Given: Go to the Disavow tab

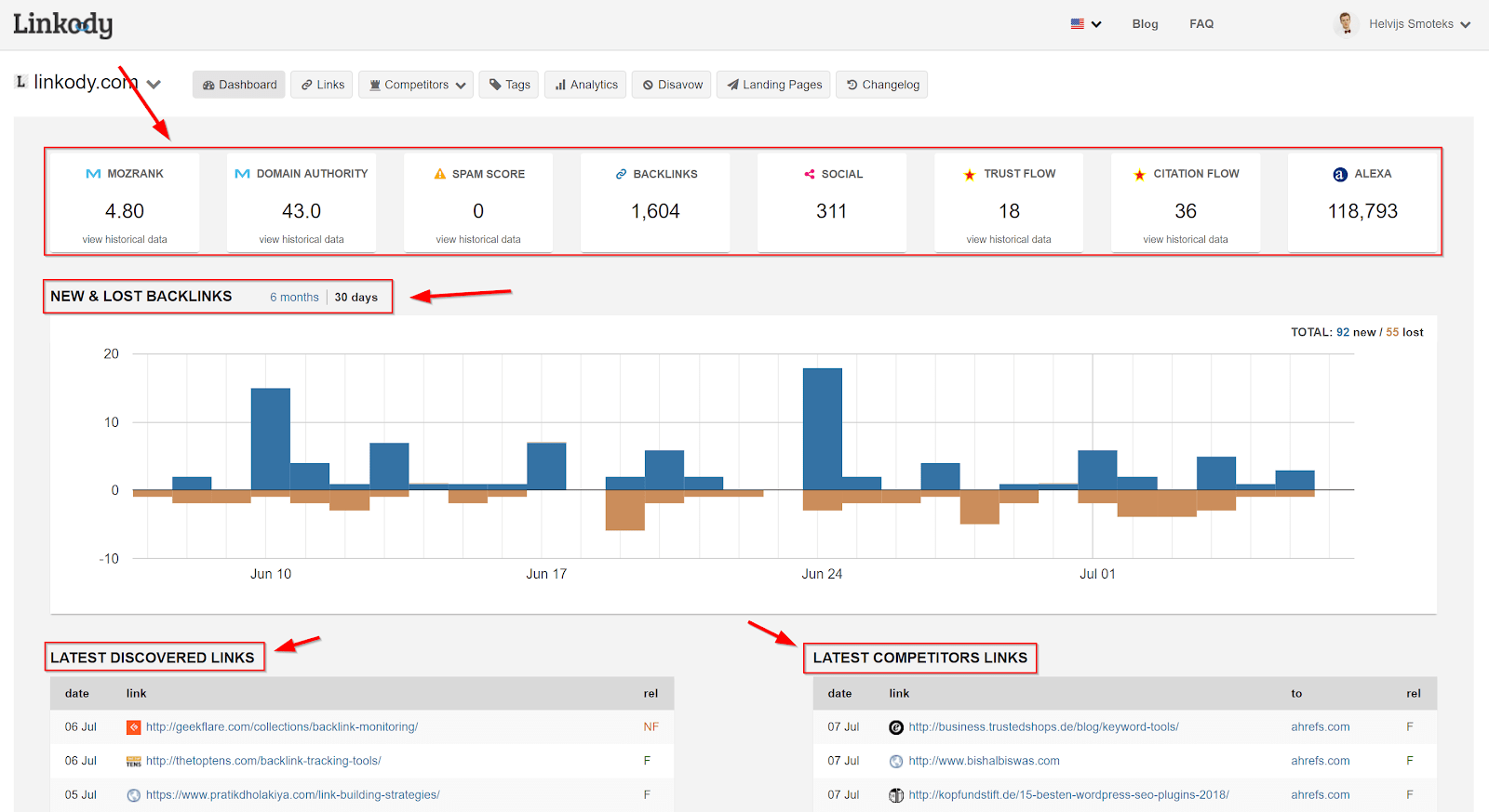Looking at the screenshot, I should tap(673, 85).
